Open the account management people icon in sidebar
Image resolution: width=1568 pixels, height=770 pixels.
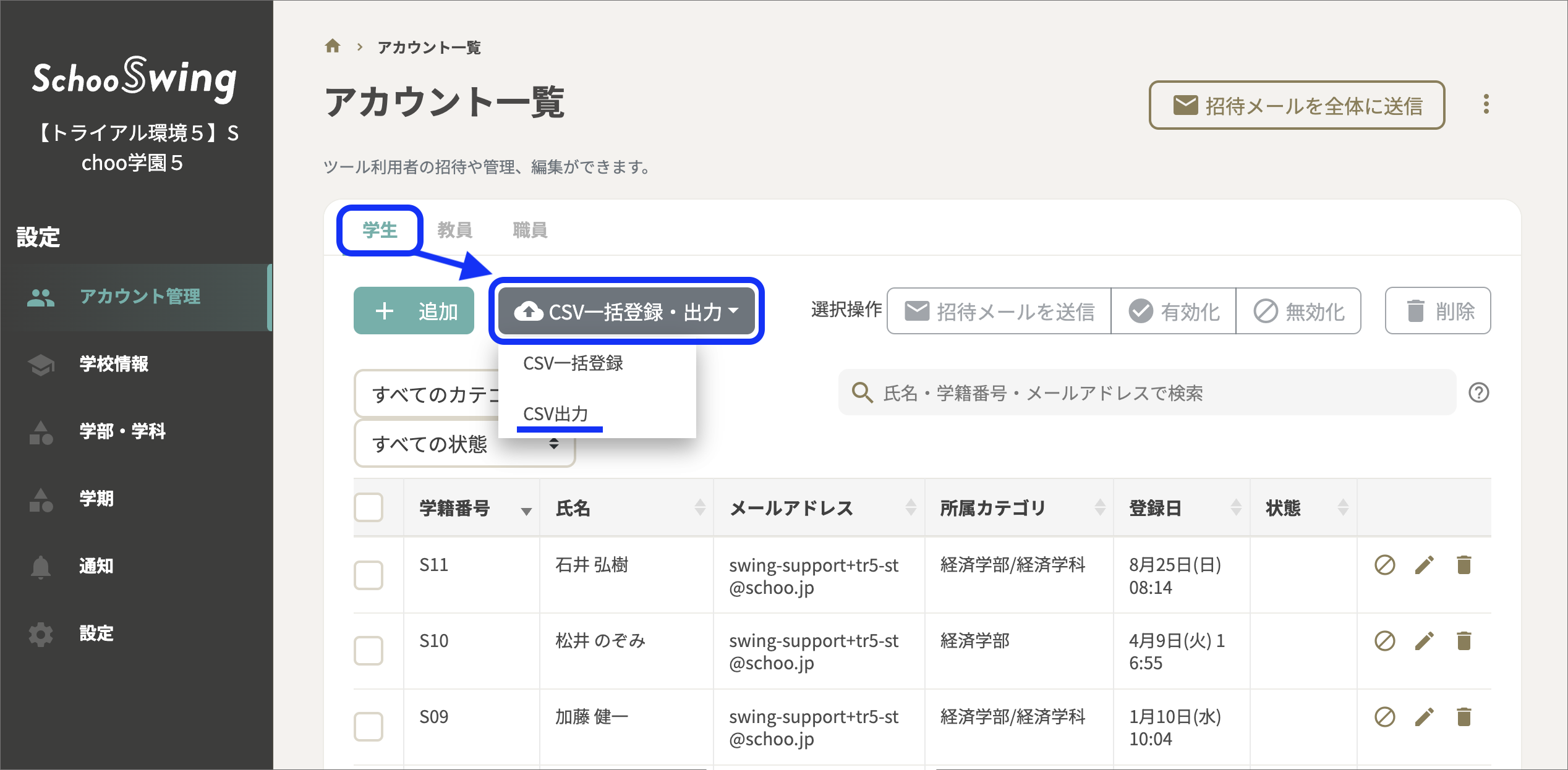pyautogui.click(x=41, y=297)
